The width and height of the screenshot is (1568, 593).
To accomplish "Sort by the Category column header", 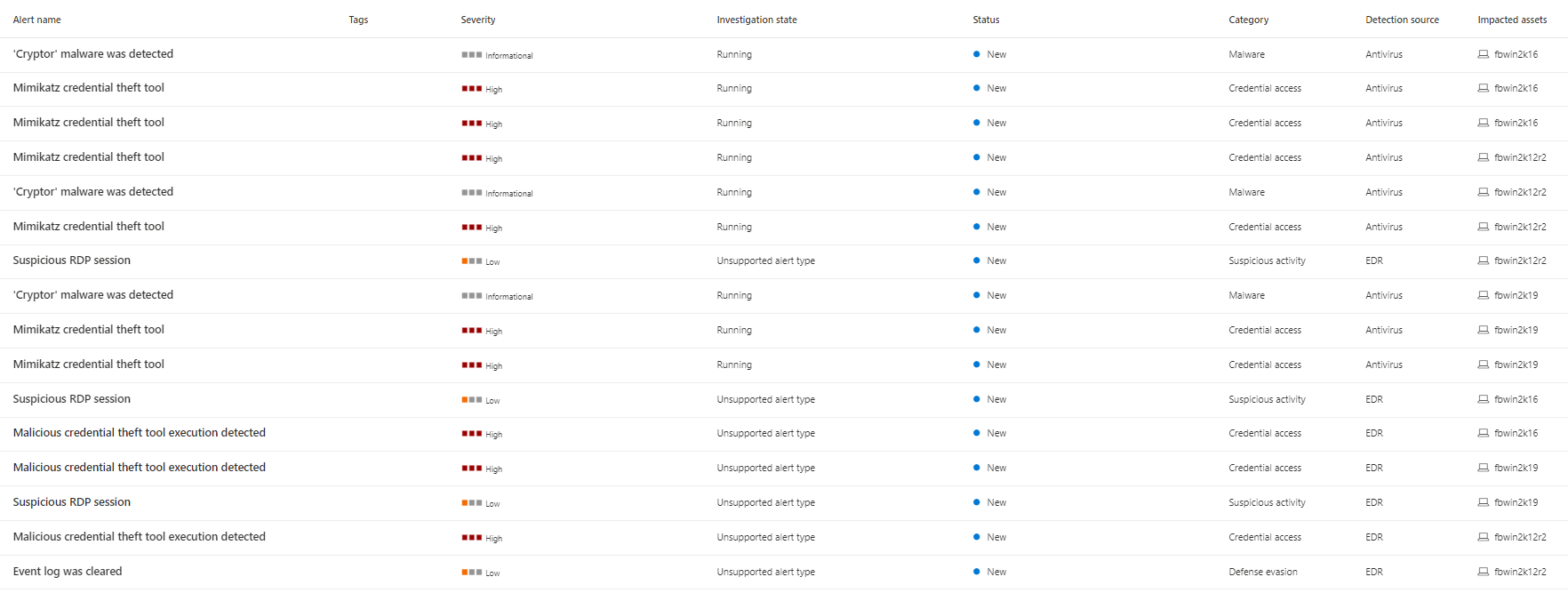I will [x=1249, y=20].
